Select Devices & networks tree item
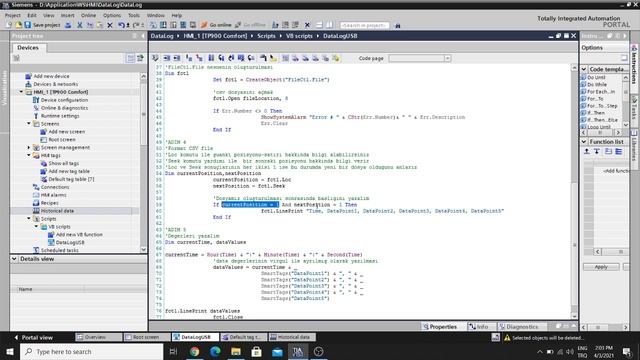Viewport: 640px width, 360px height. 55,84
